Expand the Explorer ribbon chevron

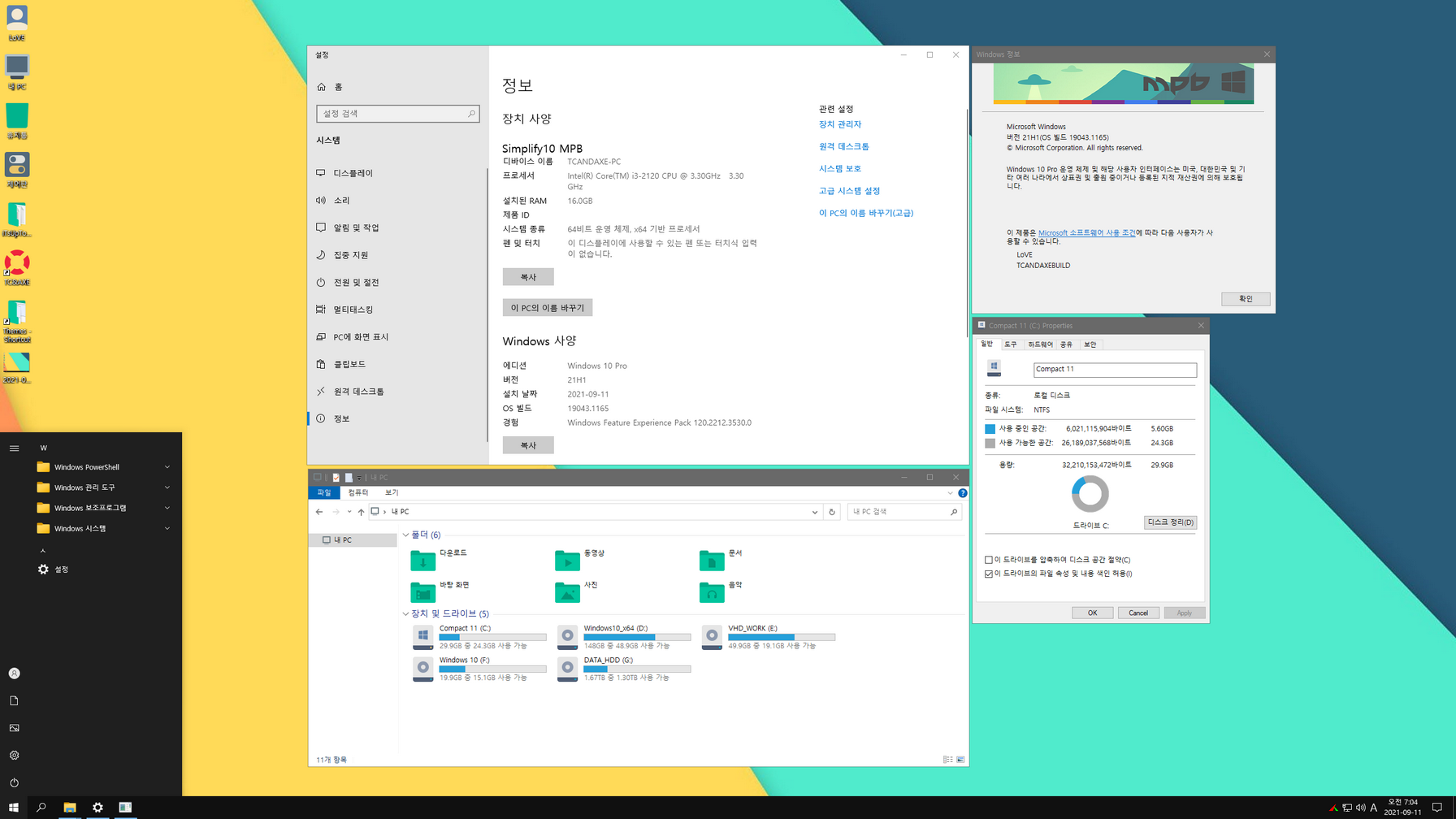[x=950, y=493]
